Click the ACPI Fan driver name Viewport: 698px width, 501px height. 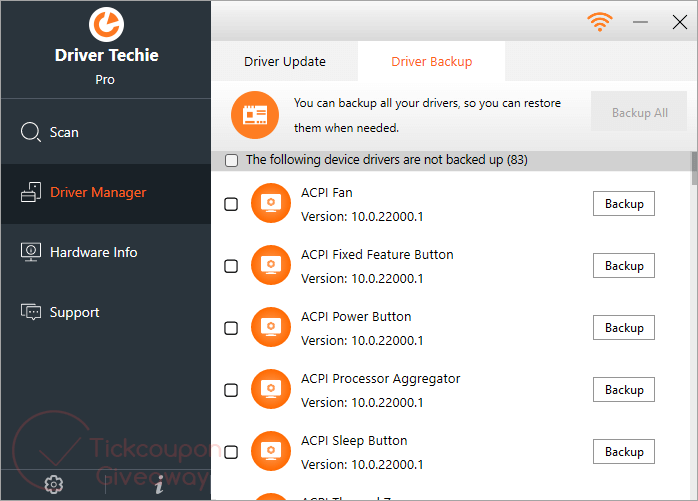coord(327,192)
